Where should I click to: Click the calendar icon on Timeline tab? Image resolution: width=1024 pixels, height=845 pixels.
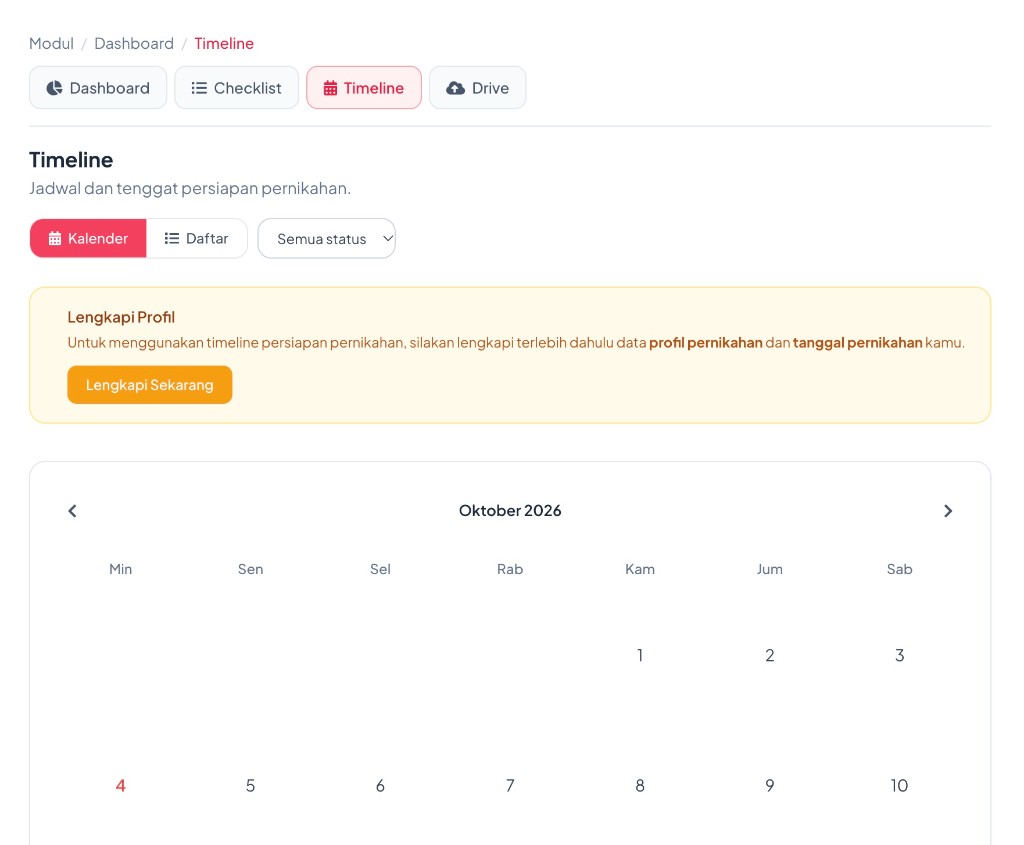click(330, 88)
